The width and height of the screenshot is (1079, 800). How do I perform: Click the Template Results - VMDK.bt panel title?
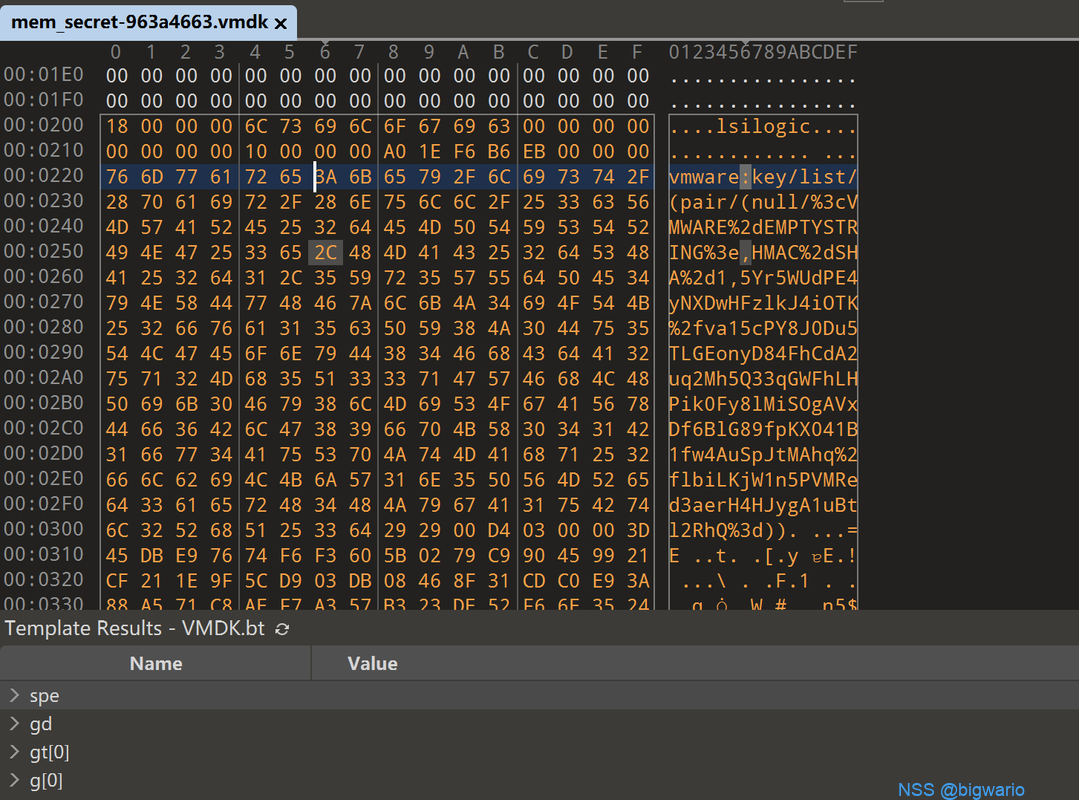point(136,628)
